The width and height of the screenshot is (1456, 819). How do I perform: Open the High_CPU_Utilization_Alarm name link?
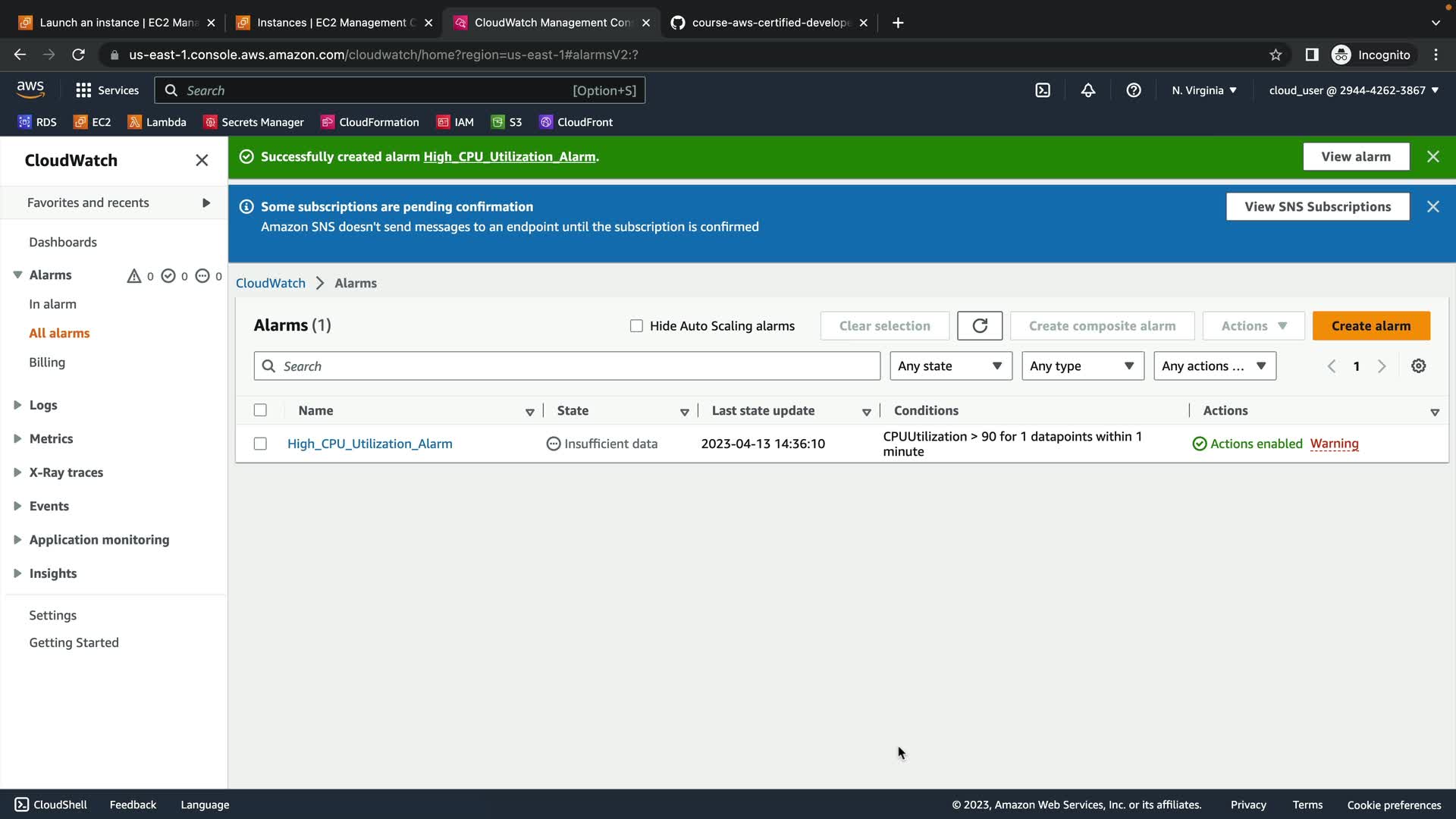tap(369, 444)
